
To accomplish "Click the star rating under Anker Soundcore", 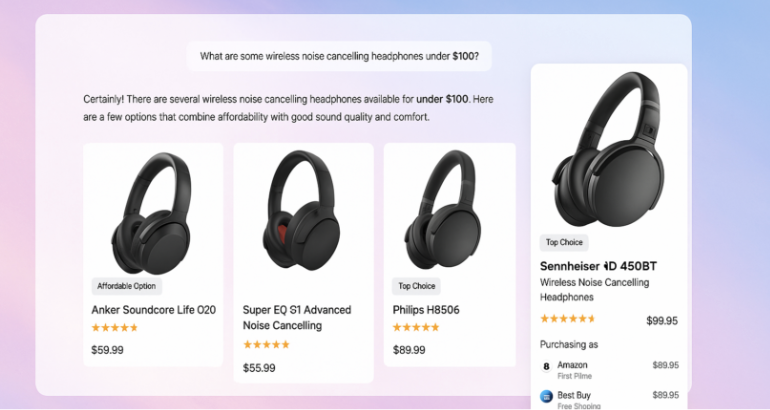I will click(115, 328).
